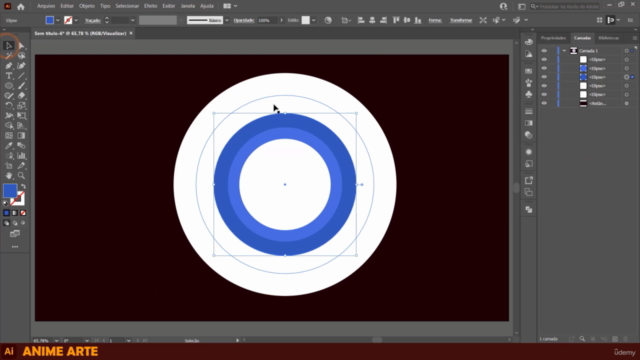Click target circle of Camada 1

tap(626, 51)
